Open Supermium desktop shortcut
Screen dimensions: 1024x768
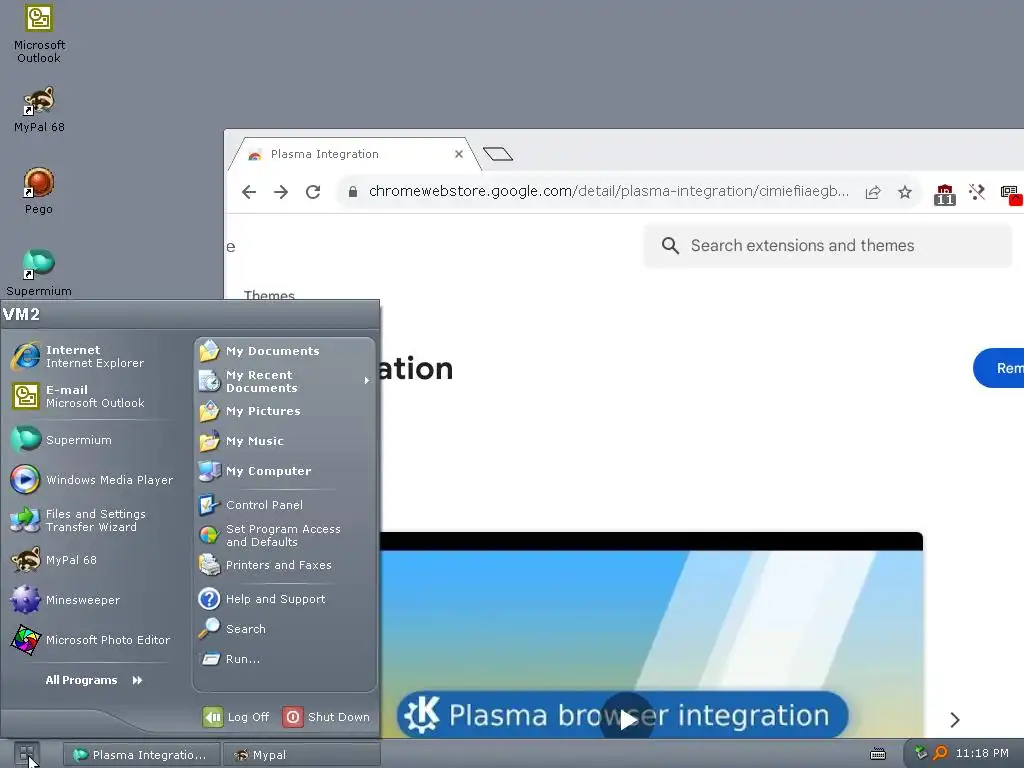pyautogui.click(x=39, y=273)
